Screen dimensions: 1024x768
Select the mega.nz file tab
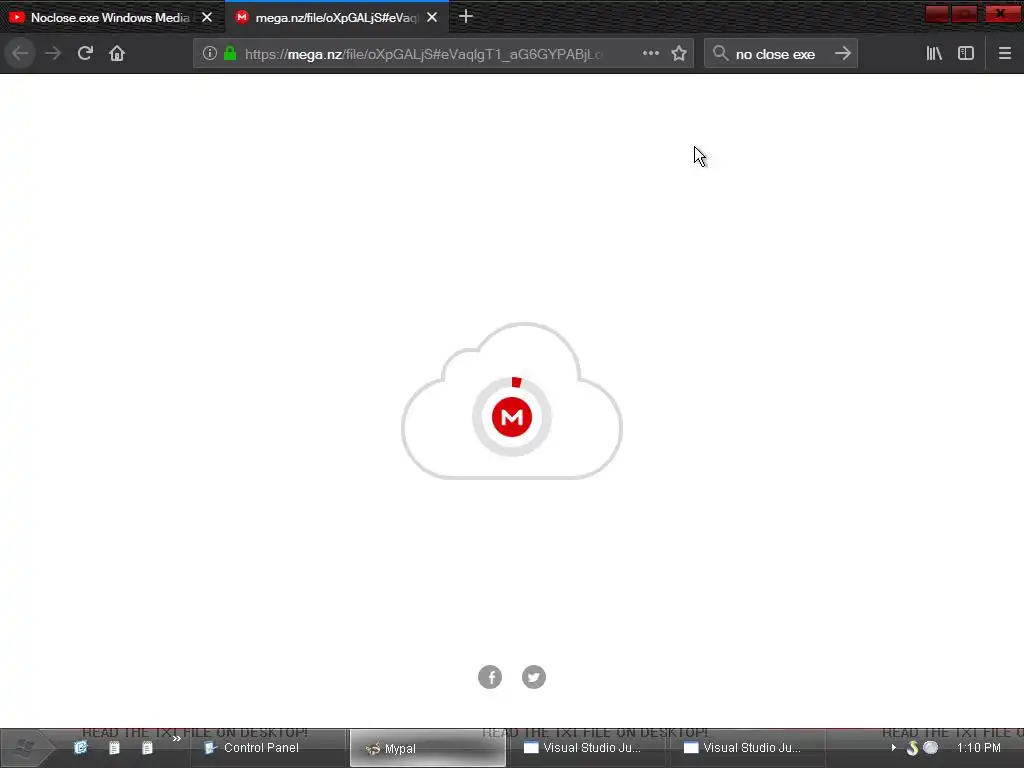336,18
